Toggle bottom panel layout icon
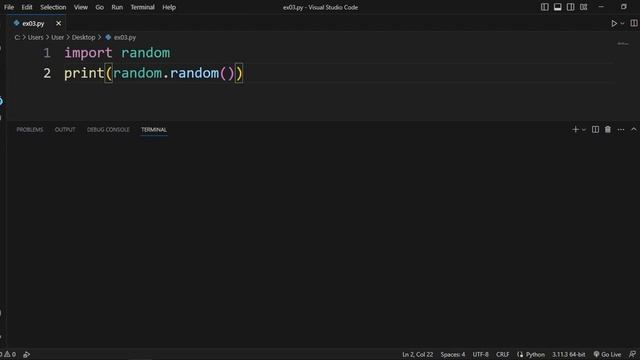 [x=558, y=7]
